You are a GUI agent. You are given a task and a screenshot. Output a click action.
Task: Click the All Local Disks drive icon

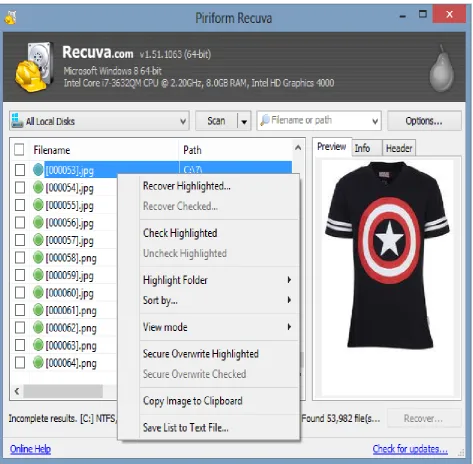click(17, 120)
